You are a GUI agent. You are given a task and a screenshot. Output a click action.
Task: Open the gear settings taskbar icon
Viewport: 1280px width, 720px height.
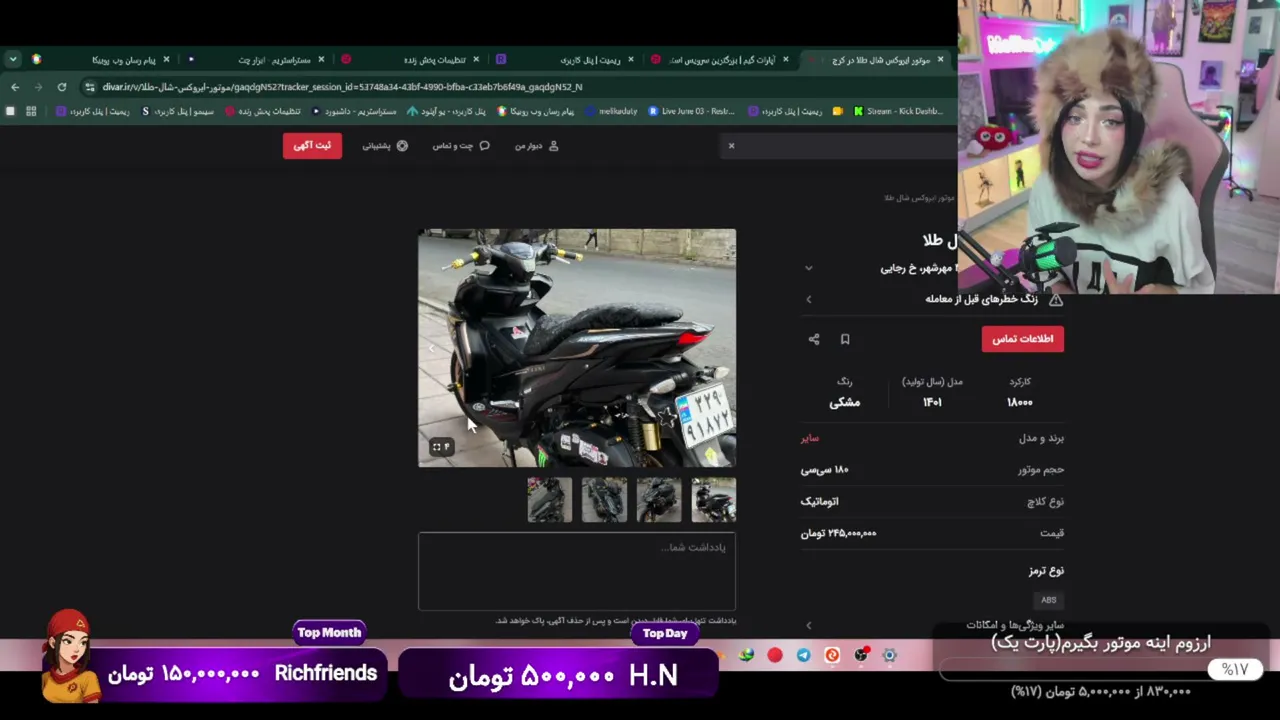(890, 655)
